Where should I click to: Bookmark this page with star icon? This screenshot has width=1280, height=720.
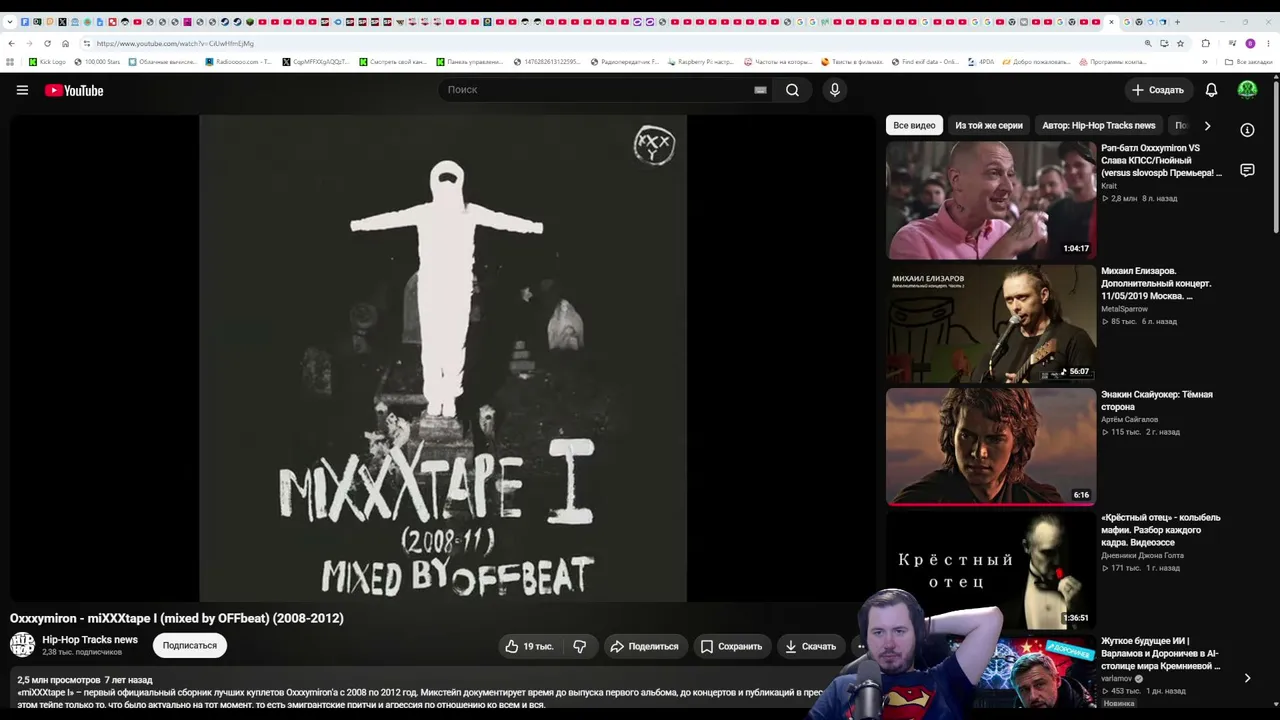(x=1180, y=43)
